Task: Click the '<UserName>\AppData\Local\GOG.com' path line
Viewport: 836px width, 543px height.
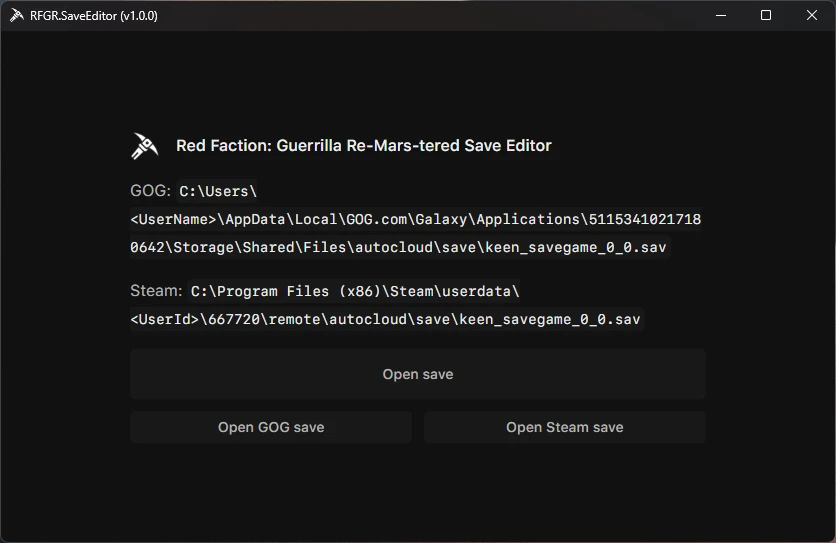Action: (x=415, y=219)
